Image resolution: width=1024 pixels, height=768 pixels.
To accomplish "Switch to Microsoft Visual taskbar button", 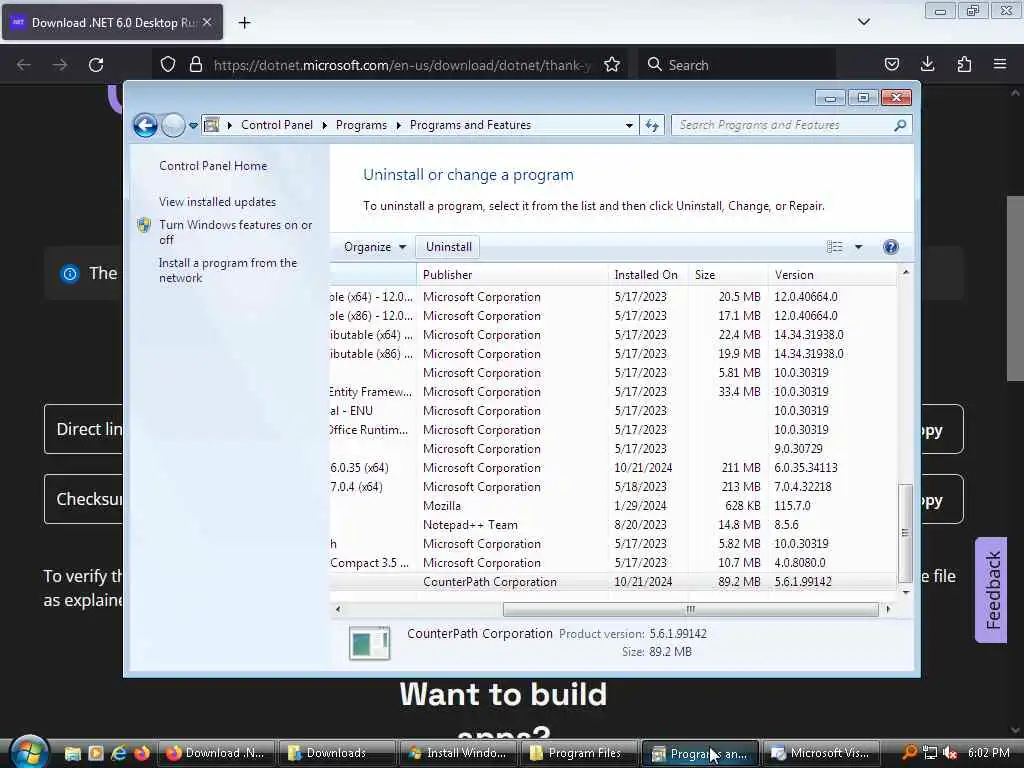I will click(x=821, y=753).
